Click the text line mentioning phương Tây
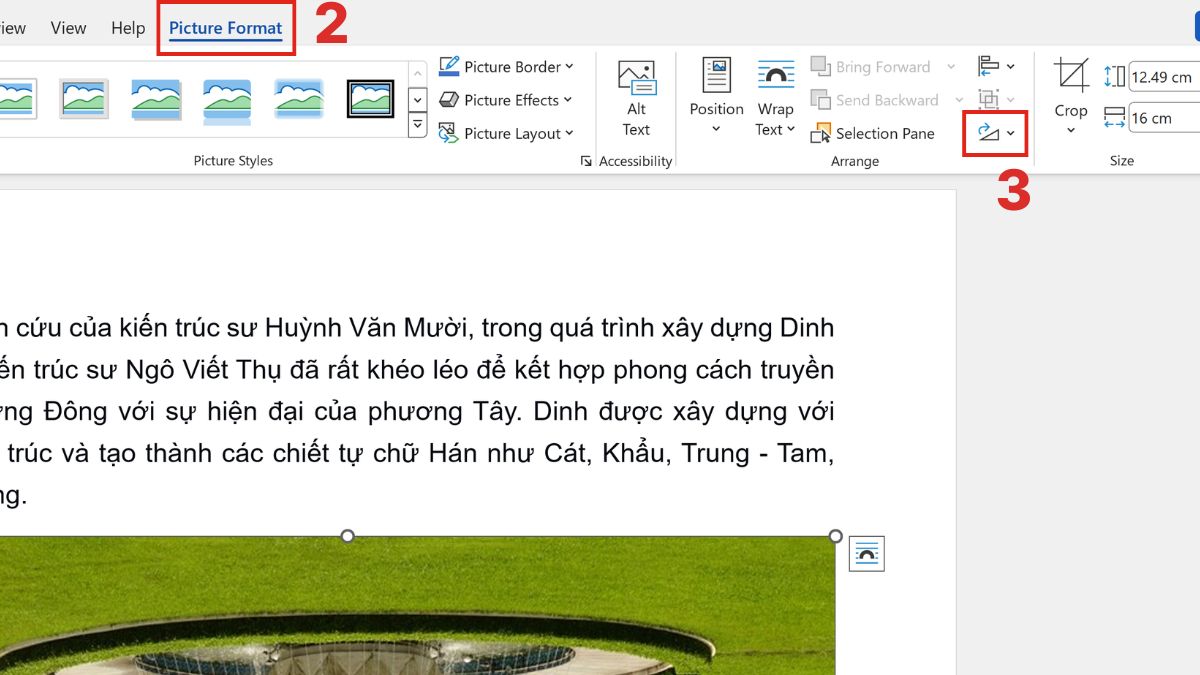The width and height of the screenshot is (1200, 675). (417, 411)
